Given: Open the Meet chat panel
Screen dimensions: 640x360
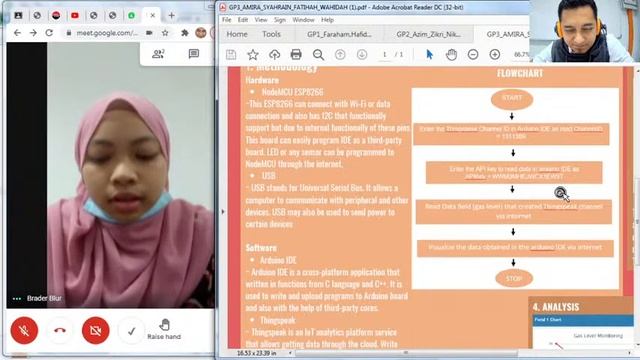Looking at the screenshot, I should [x=193, y=53].
